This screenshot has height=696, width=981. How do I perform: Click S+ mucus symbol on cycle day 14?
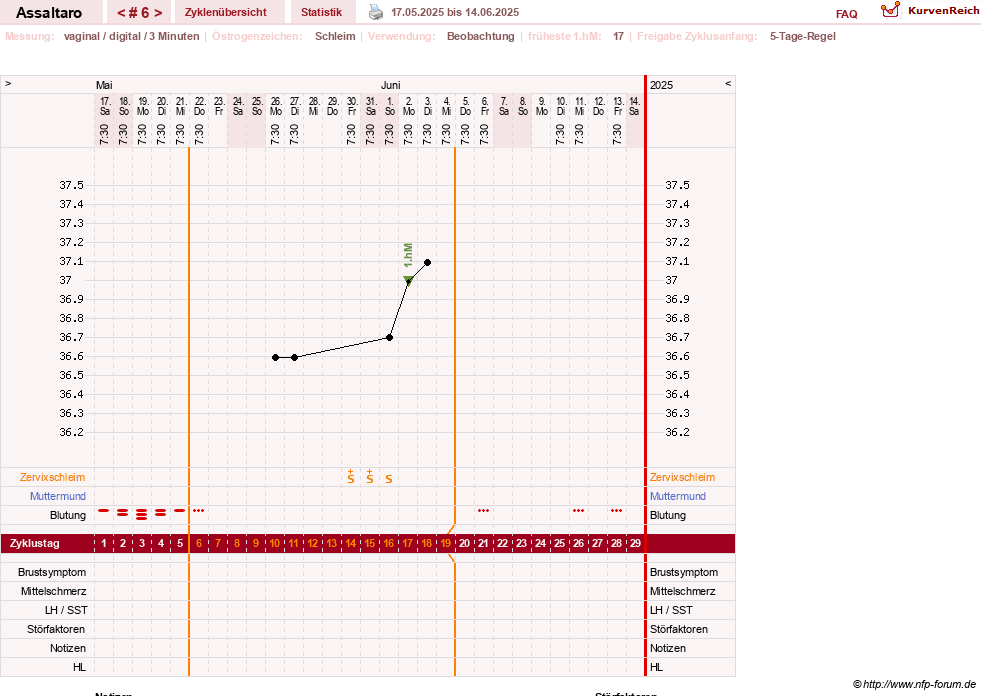(x=351, y=477)
